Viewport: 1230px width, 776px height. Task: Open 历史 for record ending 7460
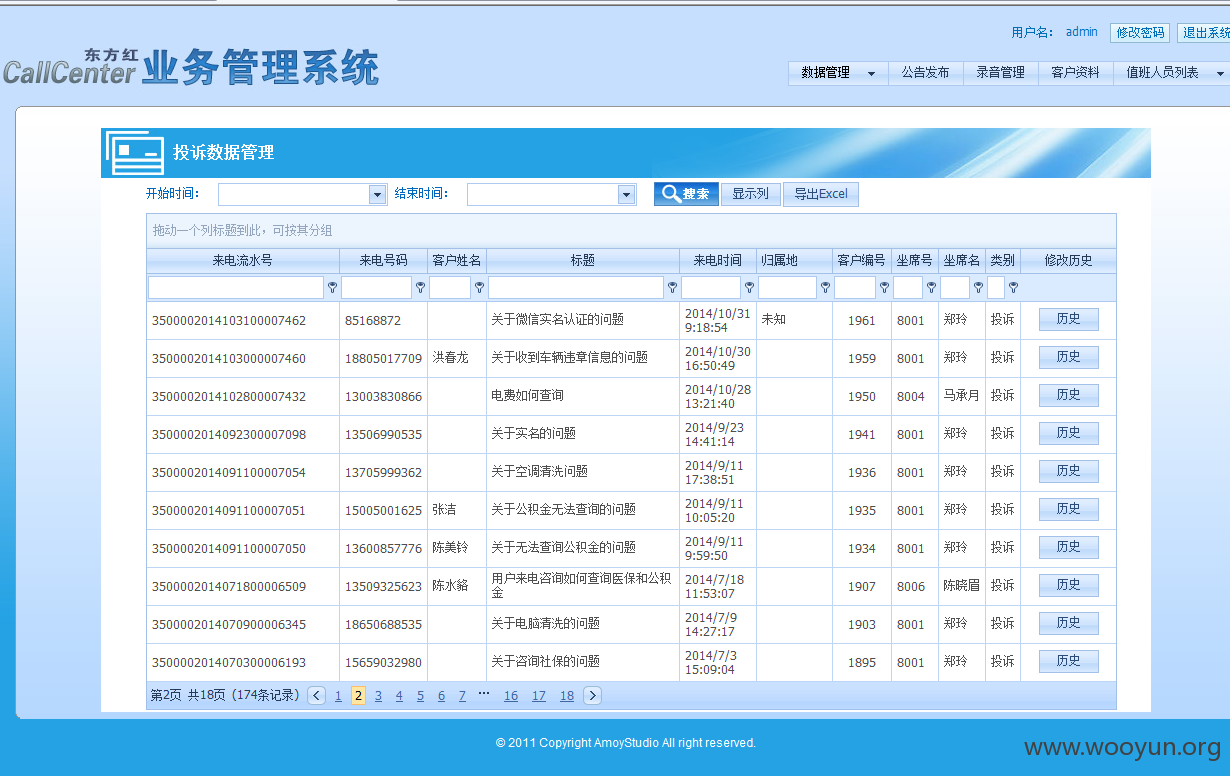pyautogui.click(x=1068, y=357)
